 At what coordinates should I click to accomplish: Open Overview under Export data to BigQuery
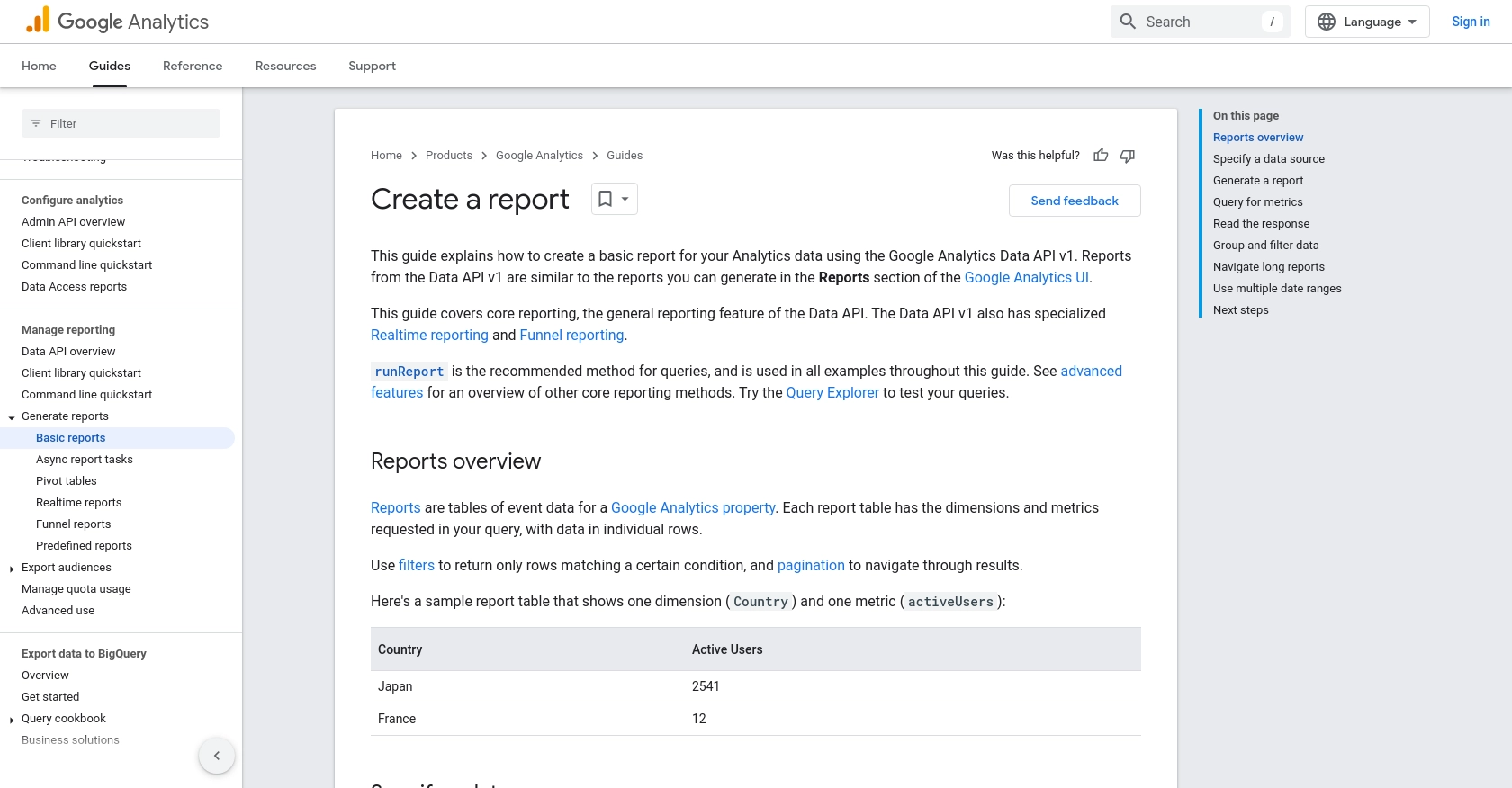[x=45, y=676]
